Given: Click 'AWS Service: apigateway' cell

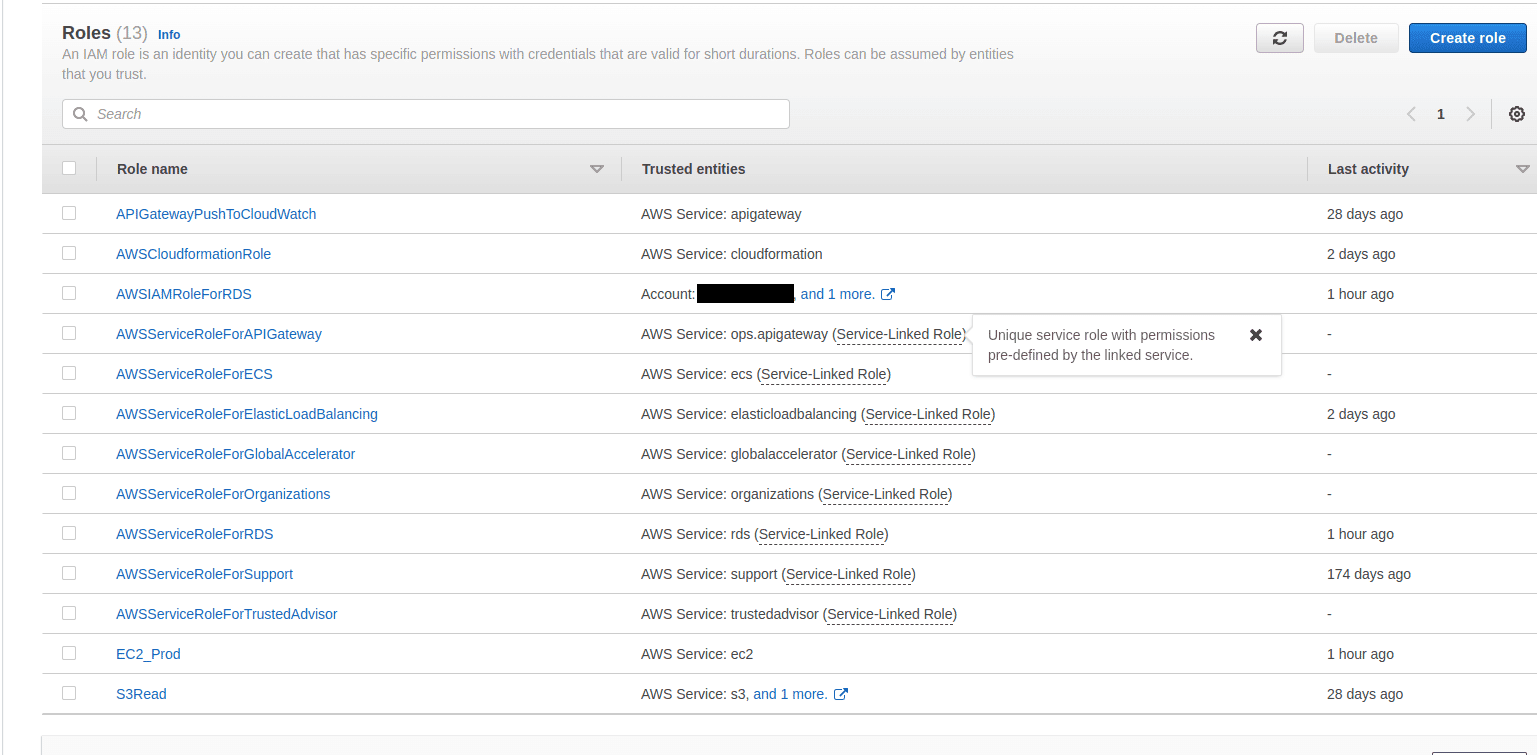Looking at the screenshot, I should (721, 214).
